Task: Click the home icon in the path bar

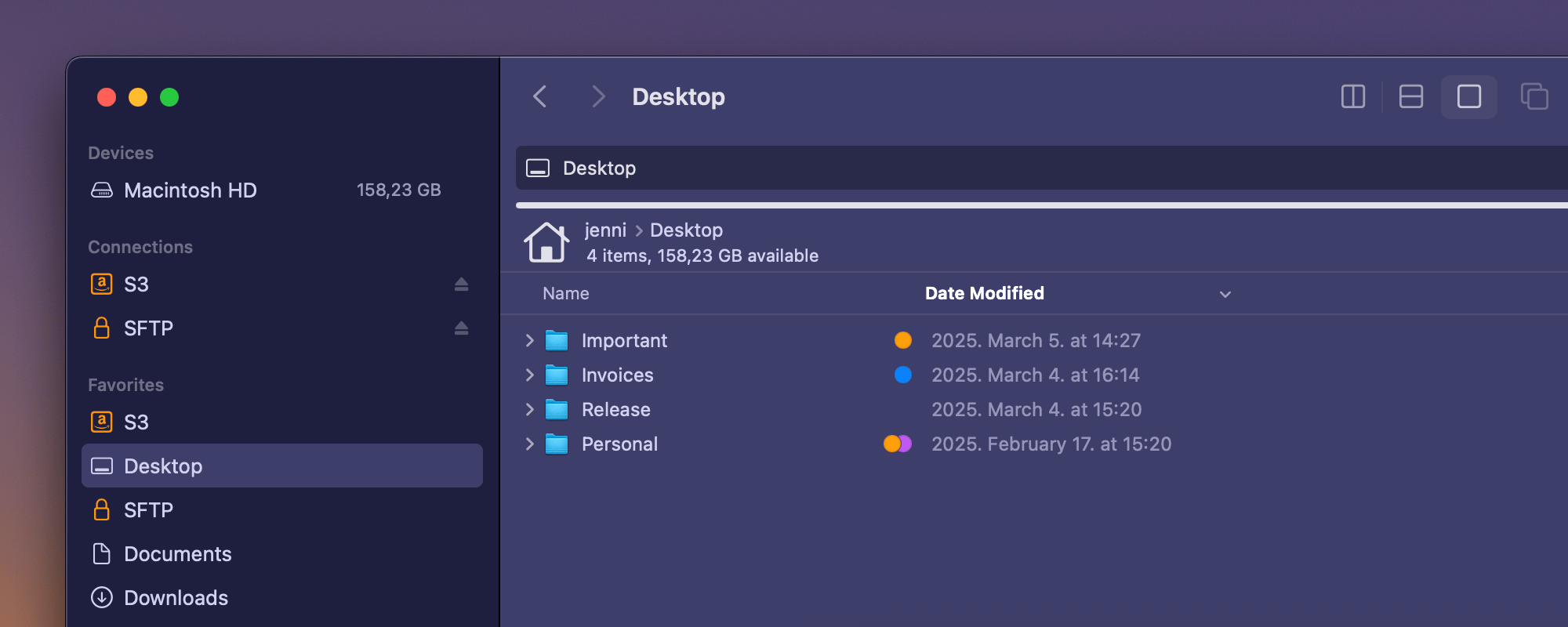Action: point(546,242)
